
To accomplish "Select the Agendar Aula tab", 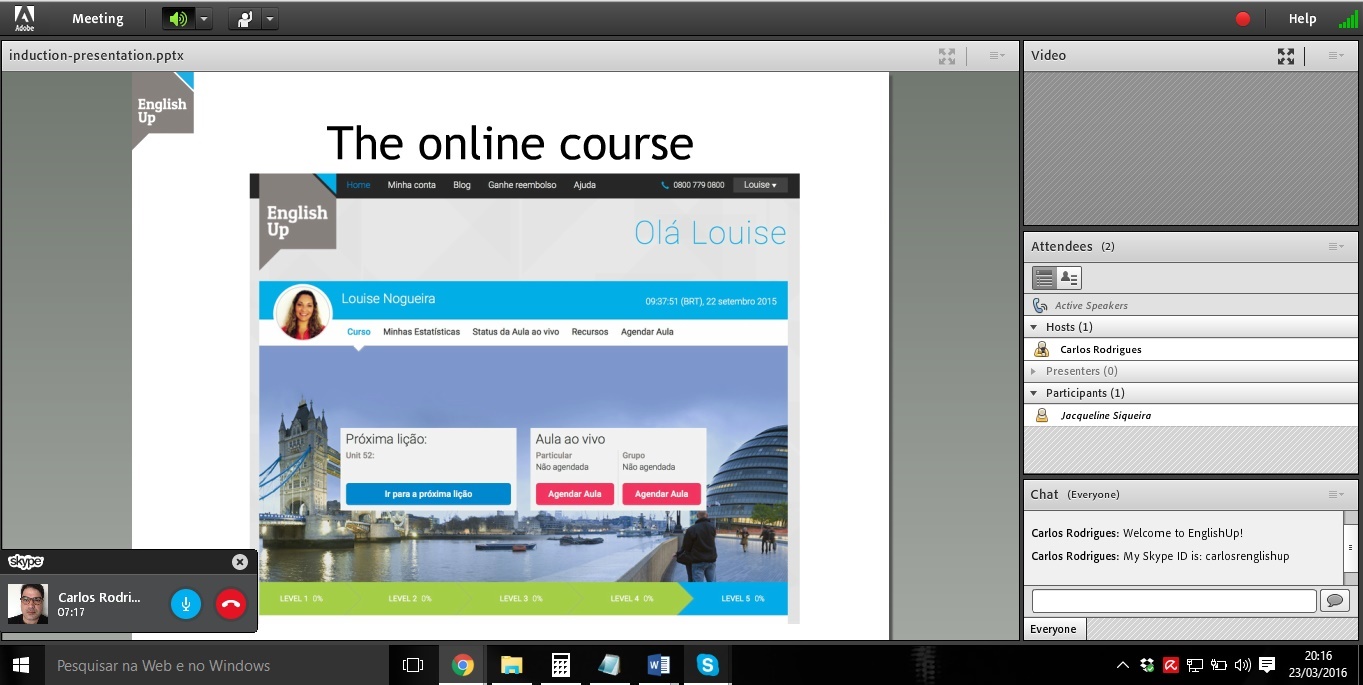I will pyautogui.click(x=647, y=331).
